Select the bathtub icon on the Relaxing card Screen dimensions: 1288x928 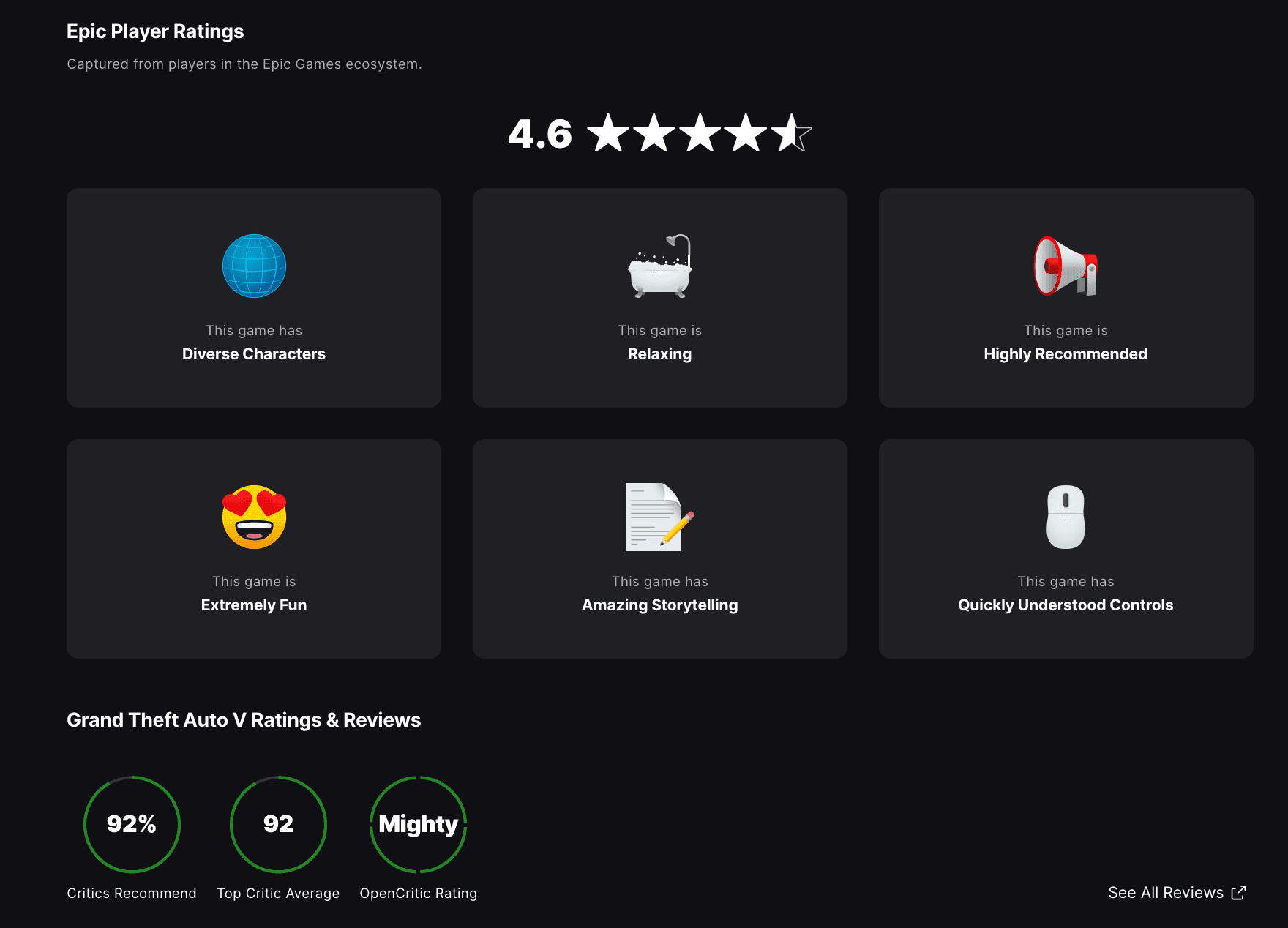[659, 266]
